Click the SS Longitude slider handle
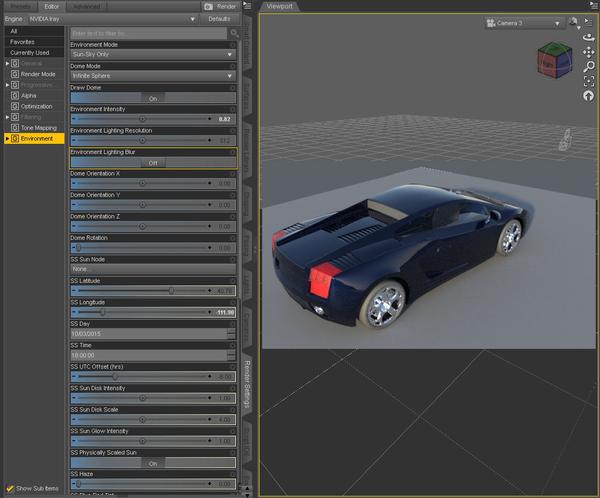This screenshot has height=498, width=600. (102, 312)
